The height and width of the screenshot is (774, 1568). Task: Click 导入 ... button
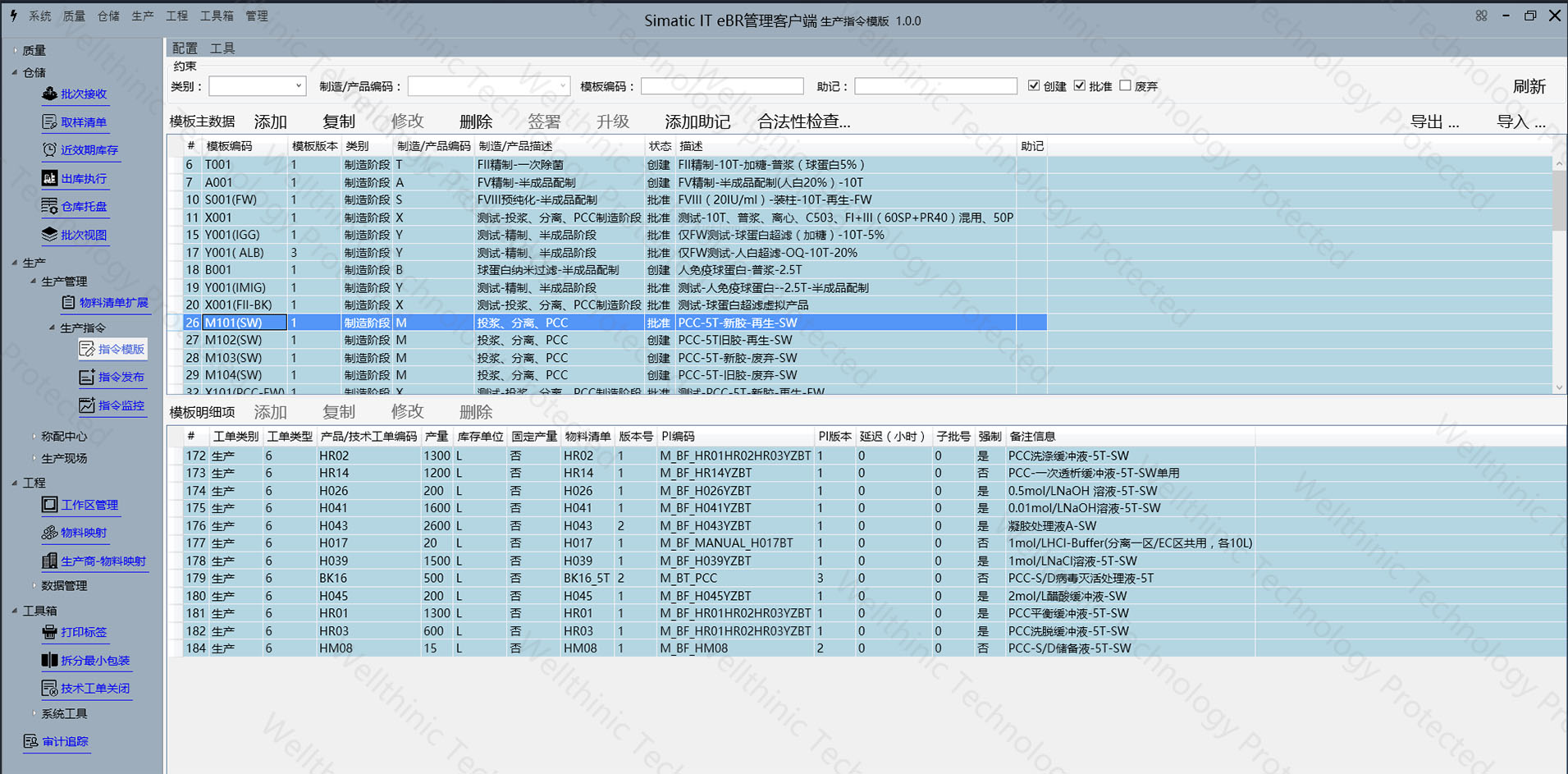pyautogui.click(x=1520, y=121)
